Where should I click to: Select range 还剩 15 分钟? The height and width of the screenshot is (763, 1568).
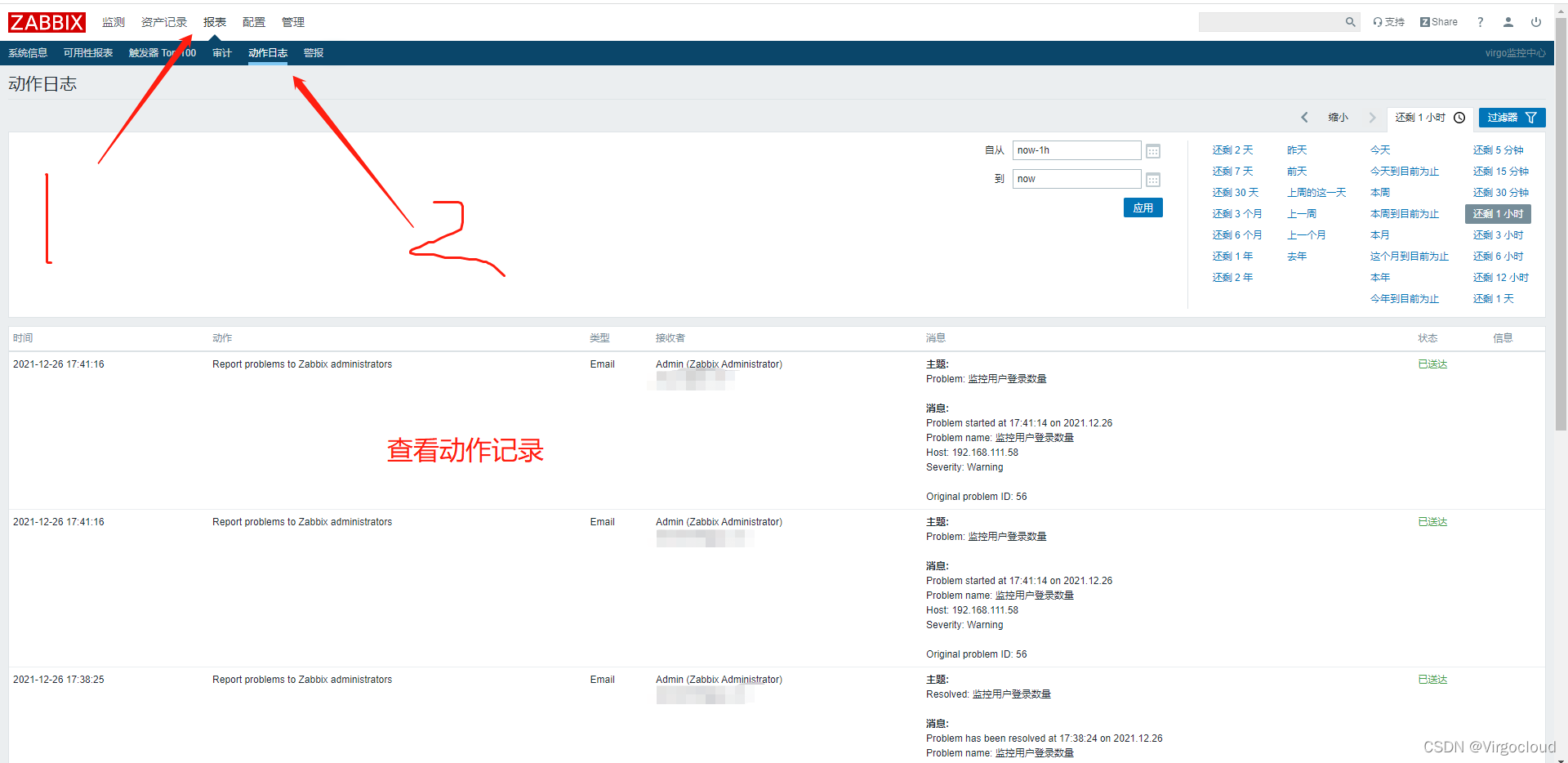(1501, 172)
